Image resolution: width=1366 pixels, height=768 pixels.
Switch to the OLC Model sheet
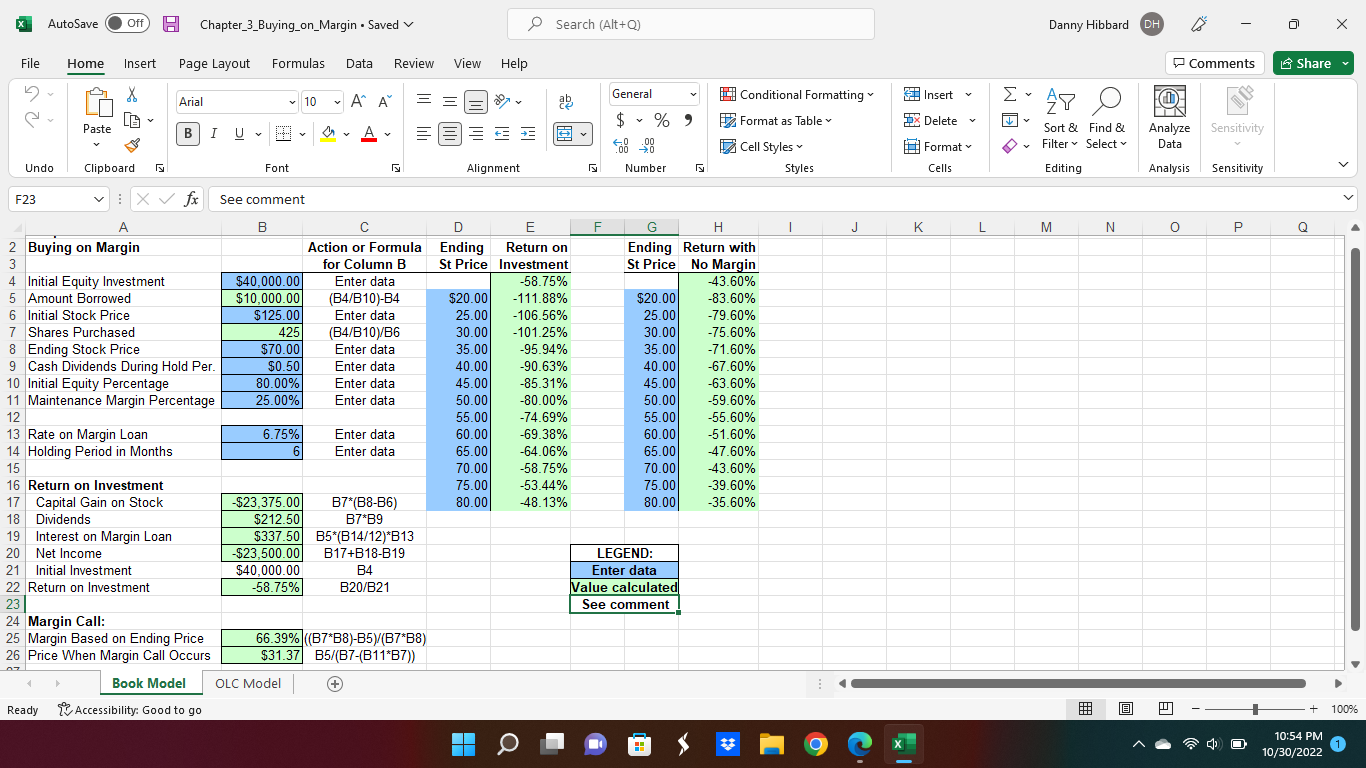[247, 683]
